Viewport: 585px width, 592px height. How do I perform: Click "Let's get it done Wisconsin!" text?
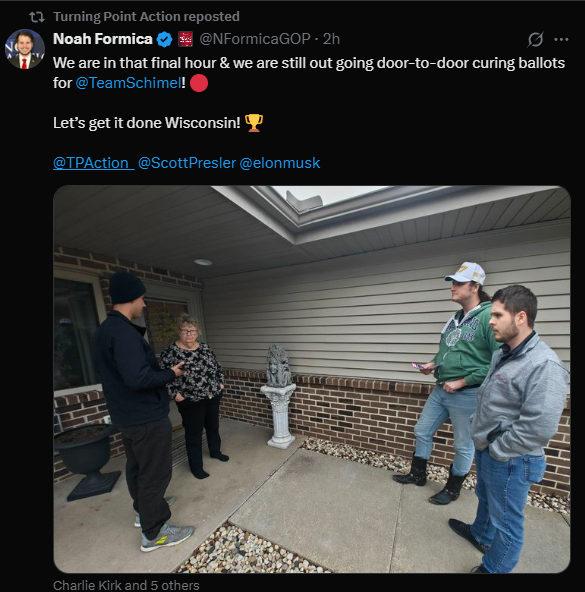pyautogui.click(x=147, y=123)
